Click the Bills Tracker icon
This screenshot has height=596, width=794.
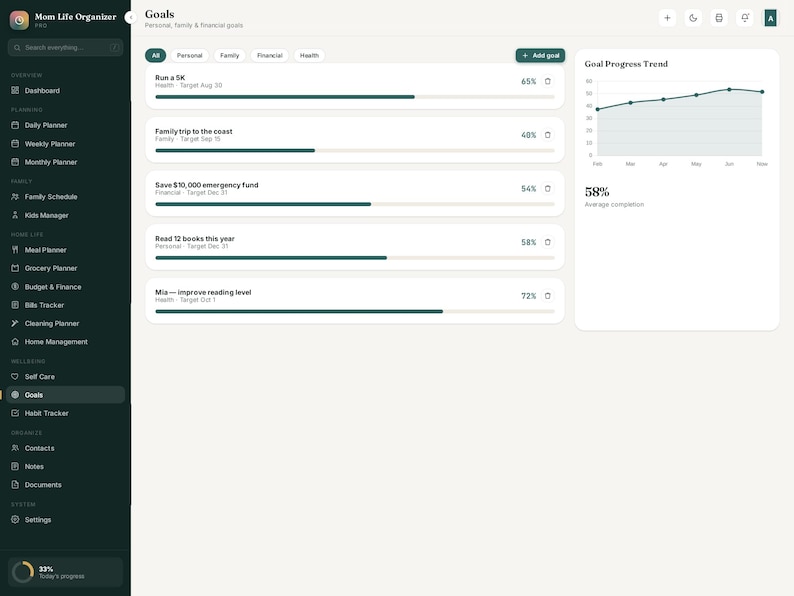[x=15, y=305]
